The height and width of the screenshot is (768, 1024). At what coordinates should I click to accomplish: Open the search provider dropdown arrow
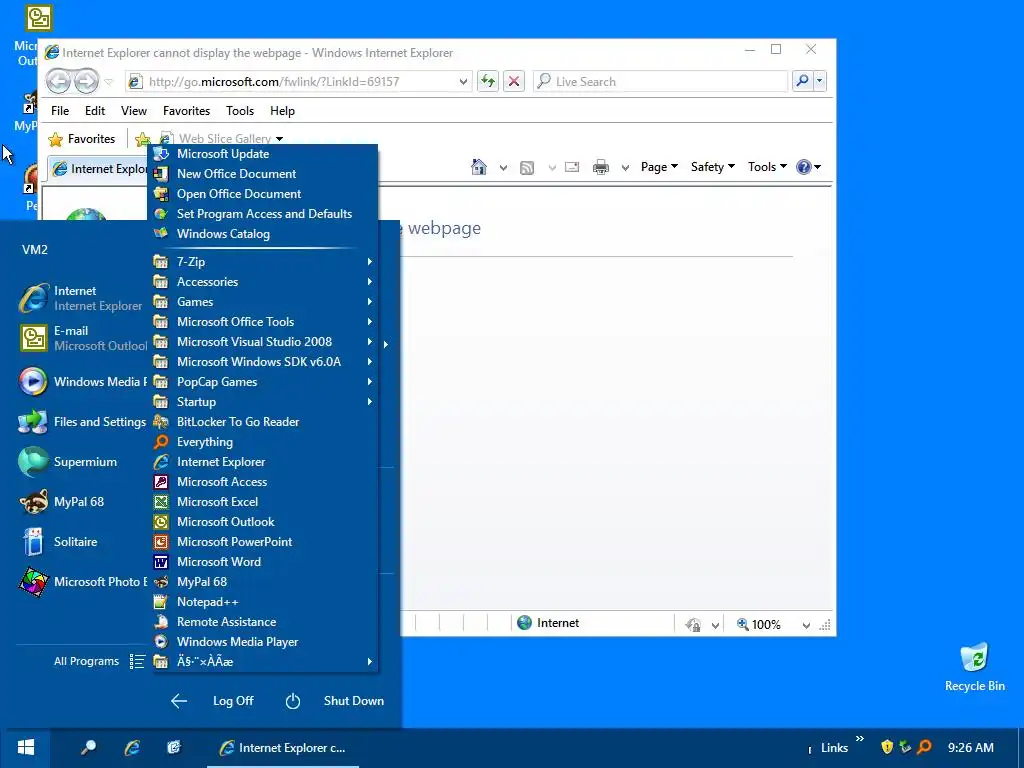(x=819, y=81)
